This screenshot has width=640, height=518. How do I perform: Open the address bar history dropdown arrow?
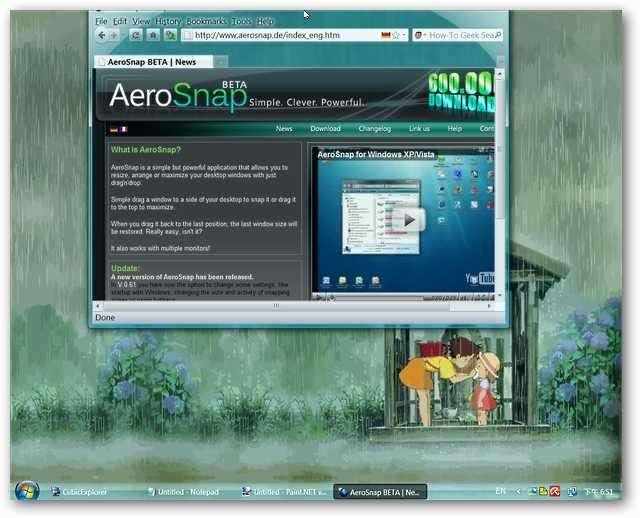[x=404, y=36]
